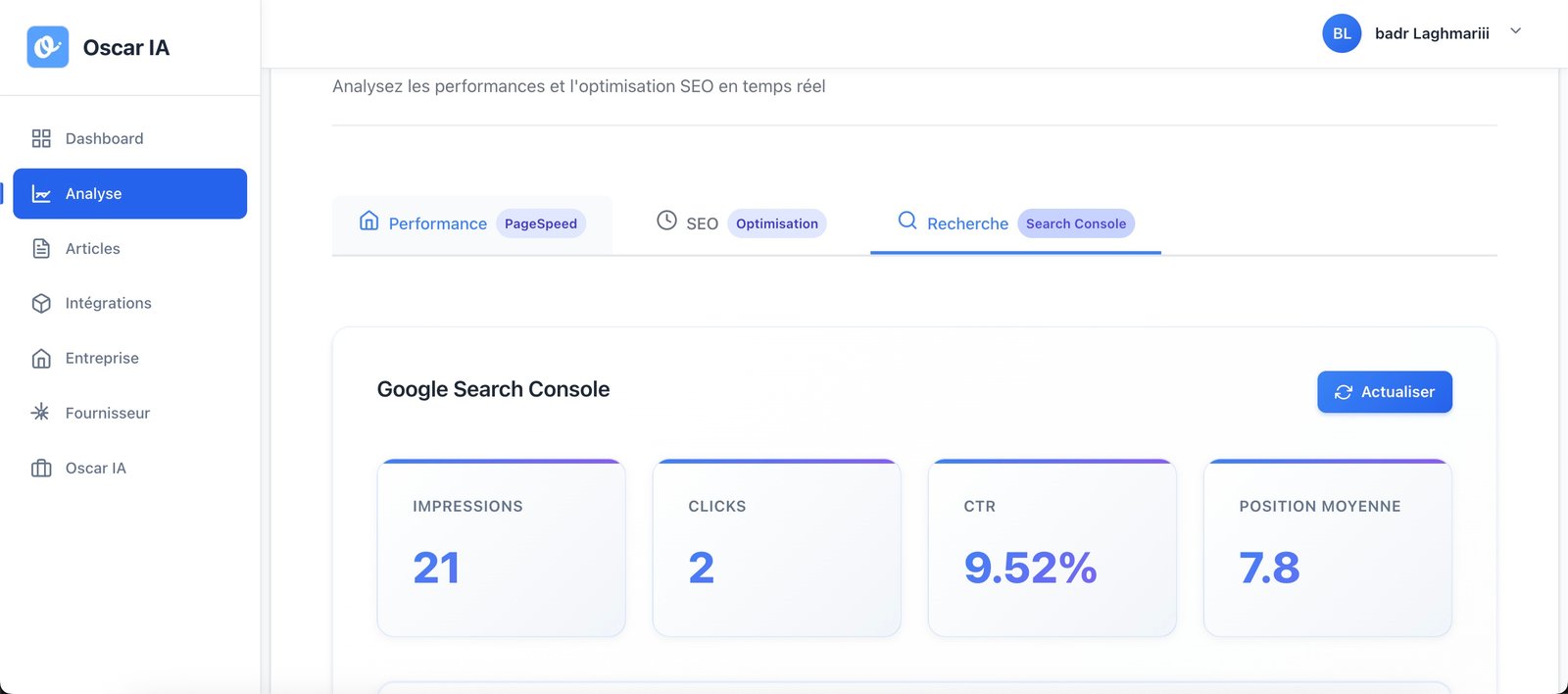This screenshot has width=1568, height=694.
Task: Select the Impressions card value 21
Action: 436,568
